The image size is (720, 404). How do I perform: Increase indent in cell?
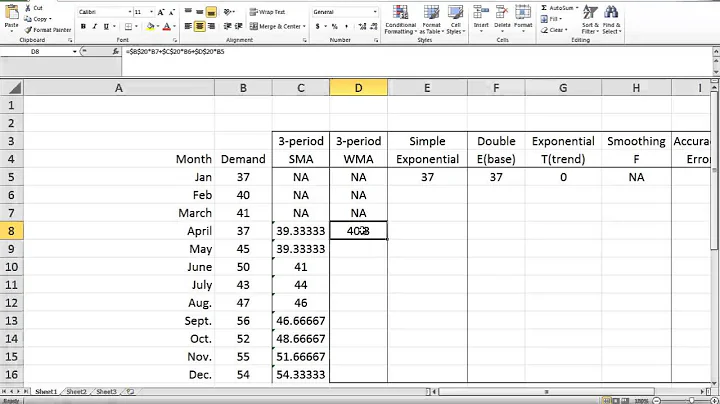pos(239,27)
